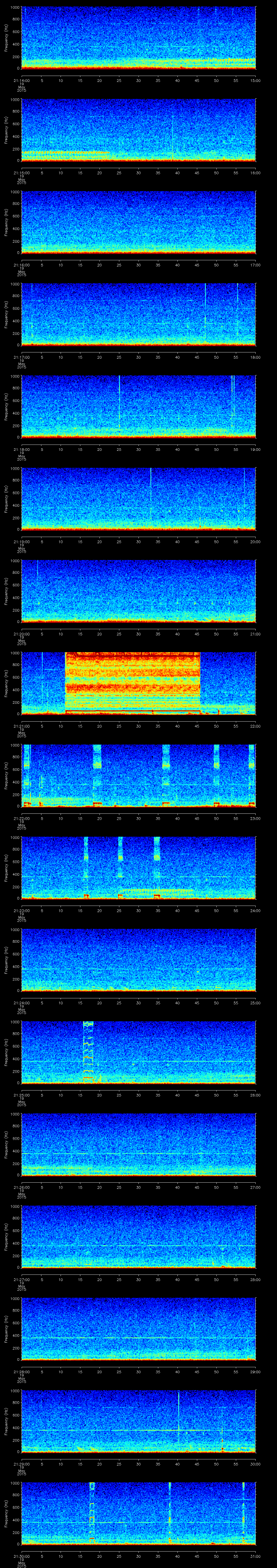Click the 22:00 end label of the 21:21 panel
277x1568 pixels.
tap(255, 726)
